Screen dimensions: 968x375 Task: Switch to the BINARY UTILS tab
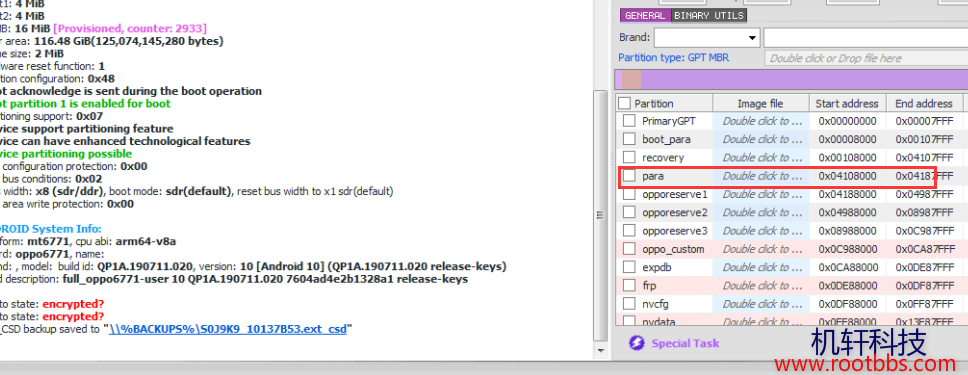(709, 15)
